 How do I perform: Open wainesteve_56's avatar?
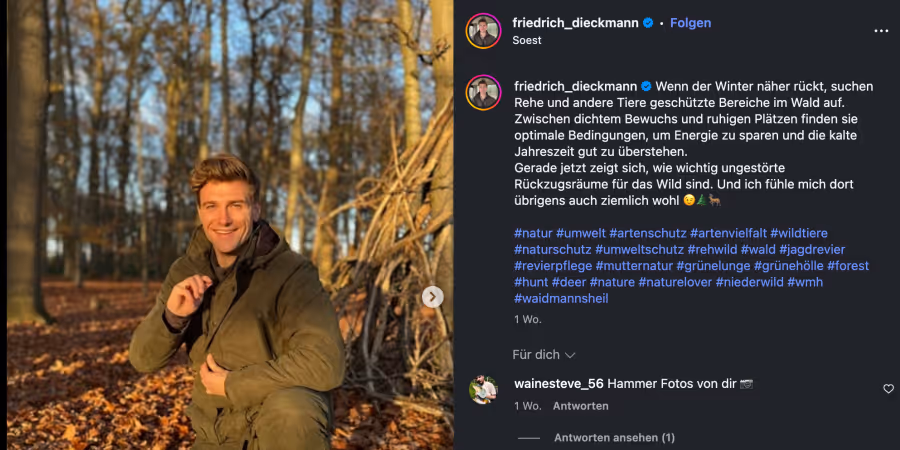483,390
